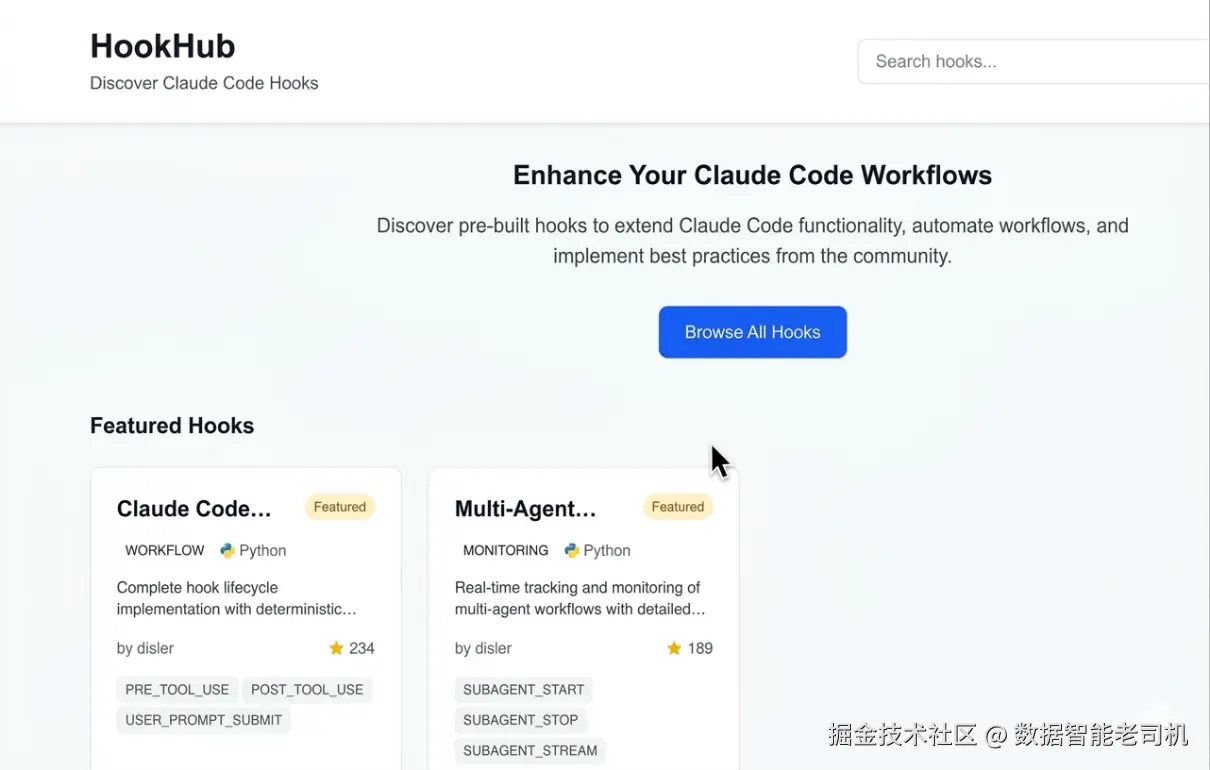The width and height of the screenshot is (1210, 770).
Task: Open the Multi-Agent… hook card title
Action: click(526, 509)
